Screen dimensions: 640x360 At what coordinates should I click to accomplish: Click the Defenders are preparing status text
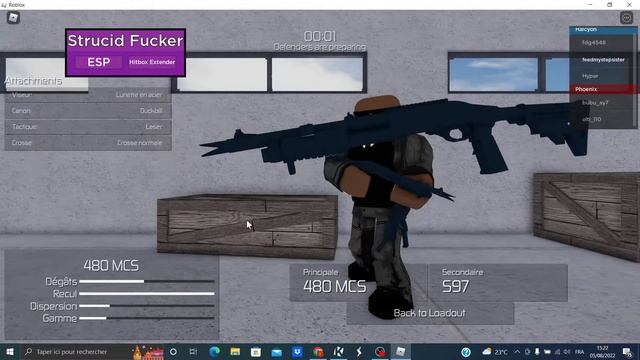click(x=320, y=47)
